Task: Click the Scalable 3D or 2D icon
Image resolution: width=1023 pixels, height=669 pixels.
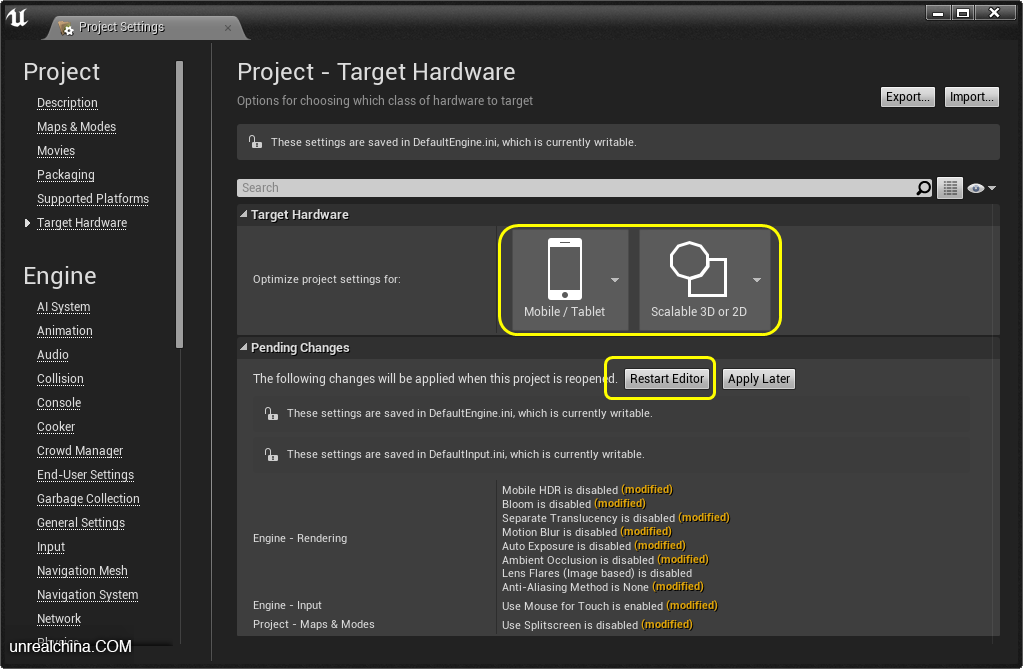Action: click(698, 269)
